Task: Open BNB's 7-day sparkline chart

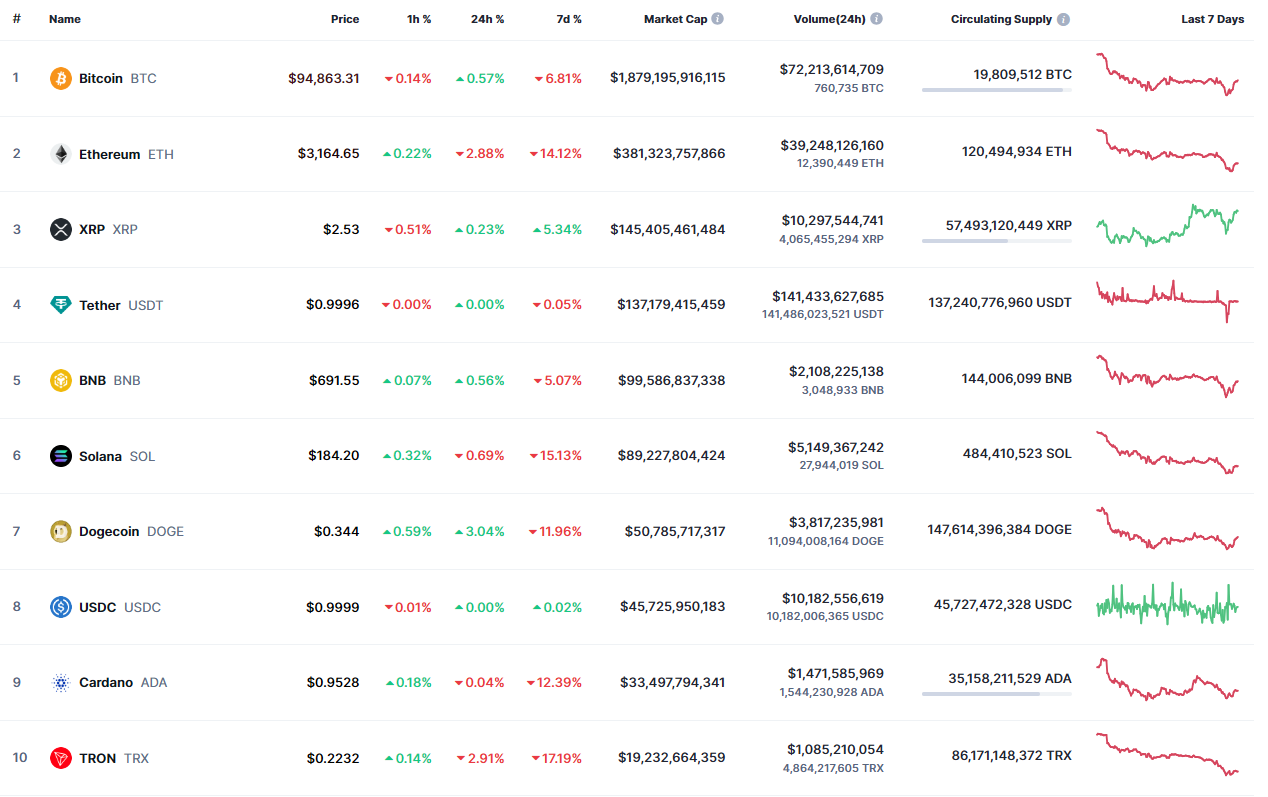Action: (x=1167, y=376)
